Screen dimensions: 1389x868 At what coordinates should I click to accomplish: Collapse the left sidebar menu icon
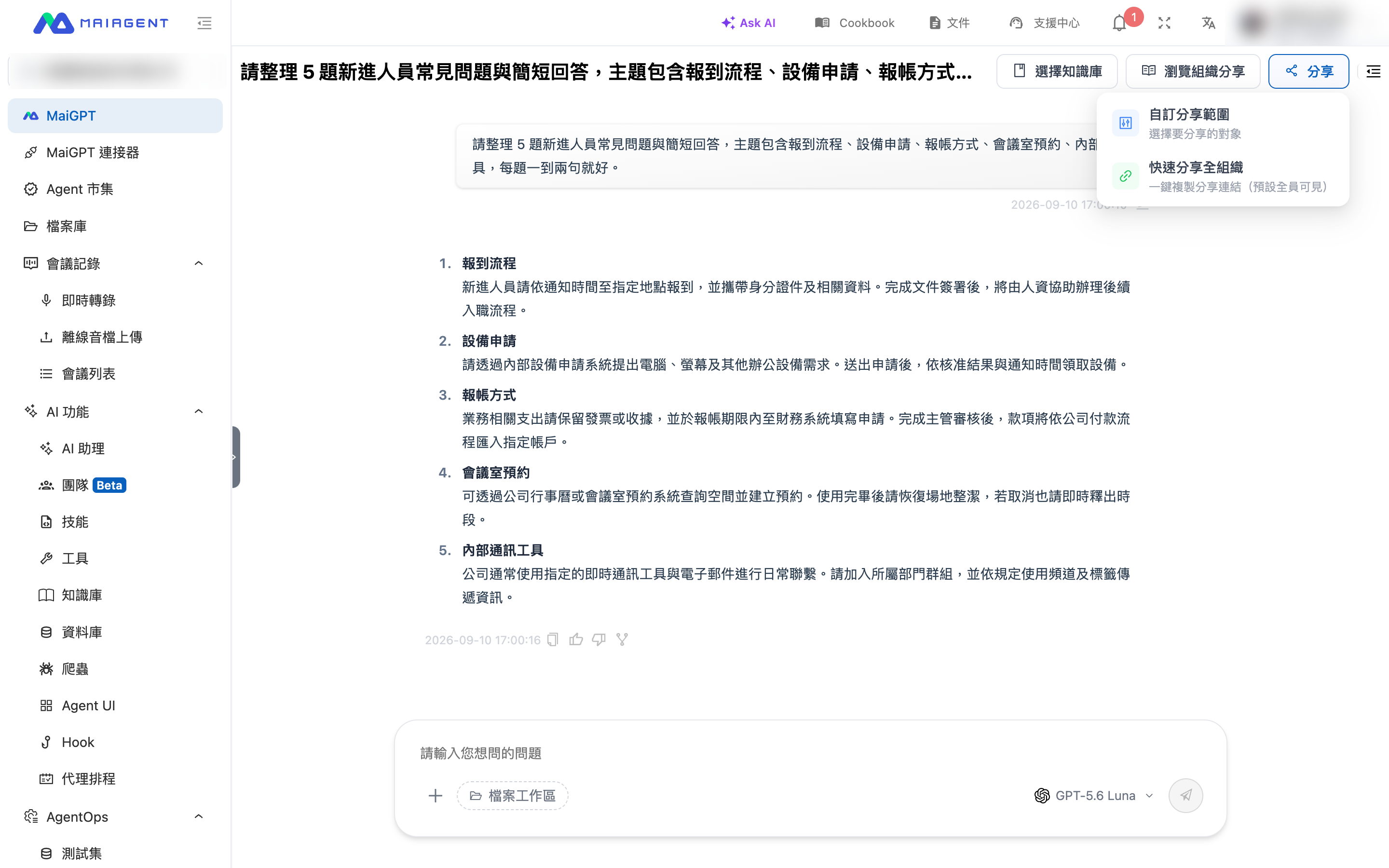pyautogui.click(x=204, y=23)
